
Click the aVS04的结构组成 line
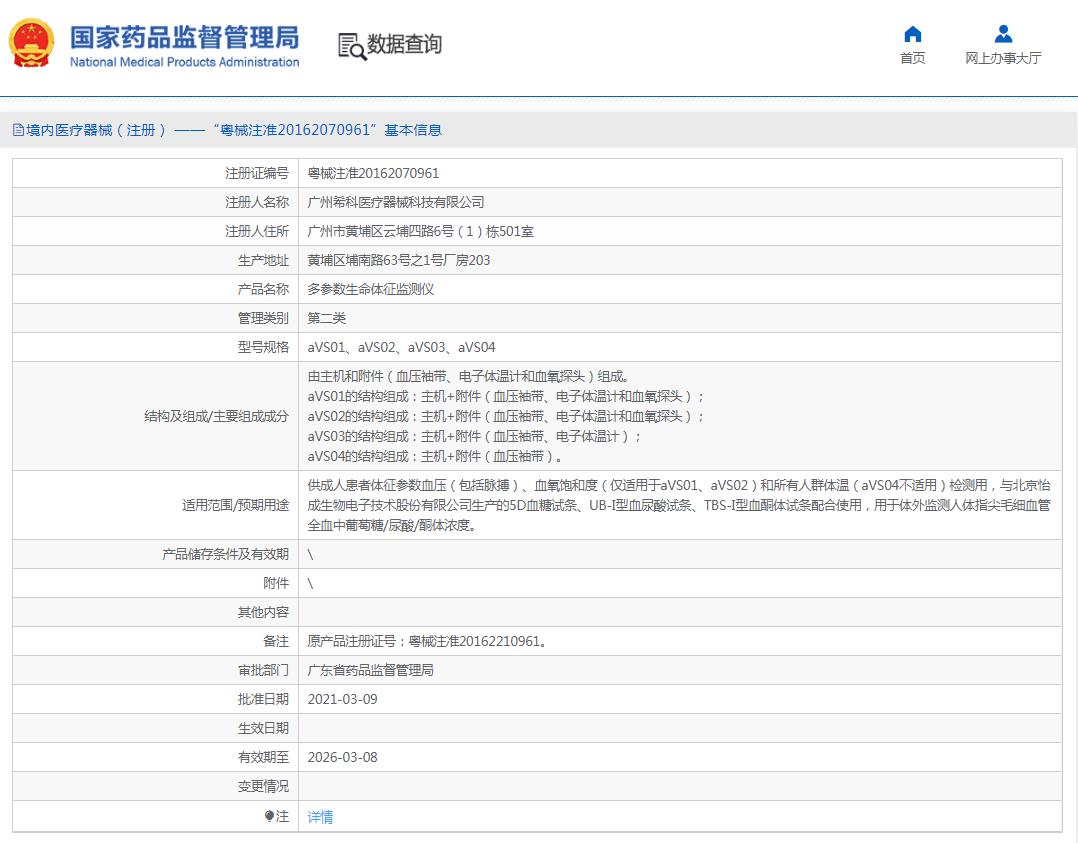pos(435,456)
